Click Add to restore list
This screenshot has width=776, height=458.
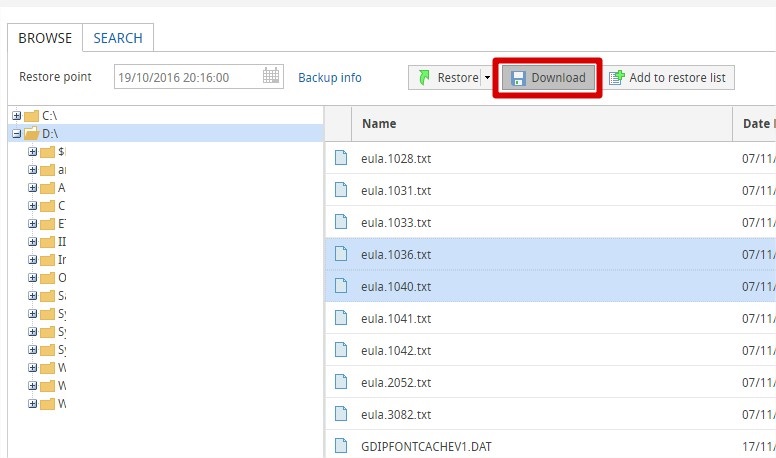pyautogui.click(x=671, y=78)
